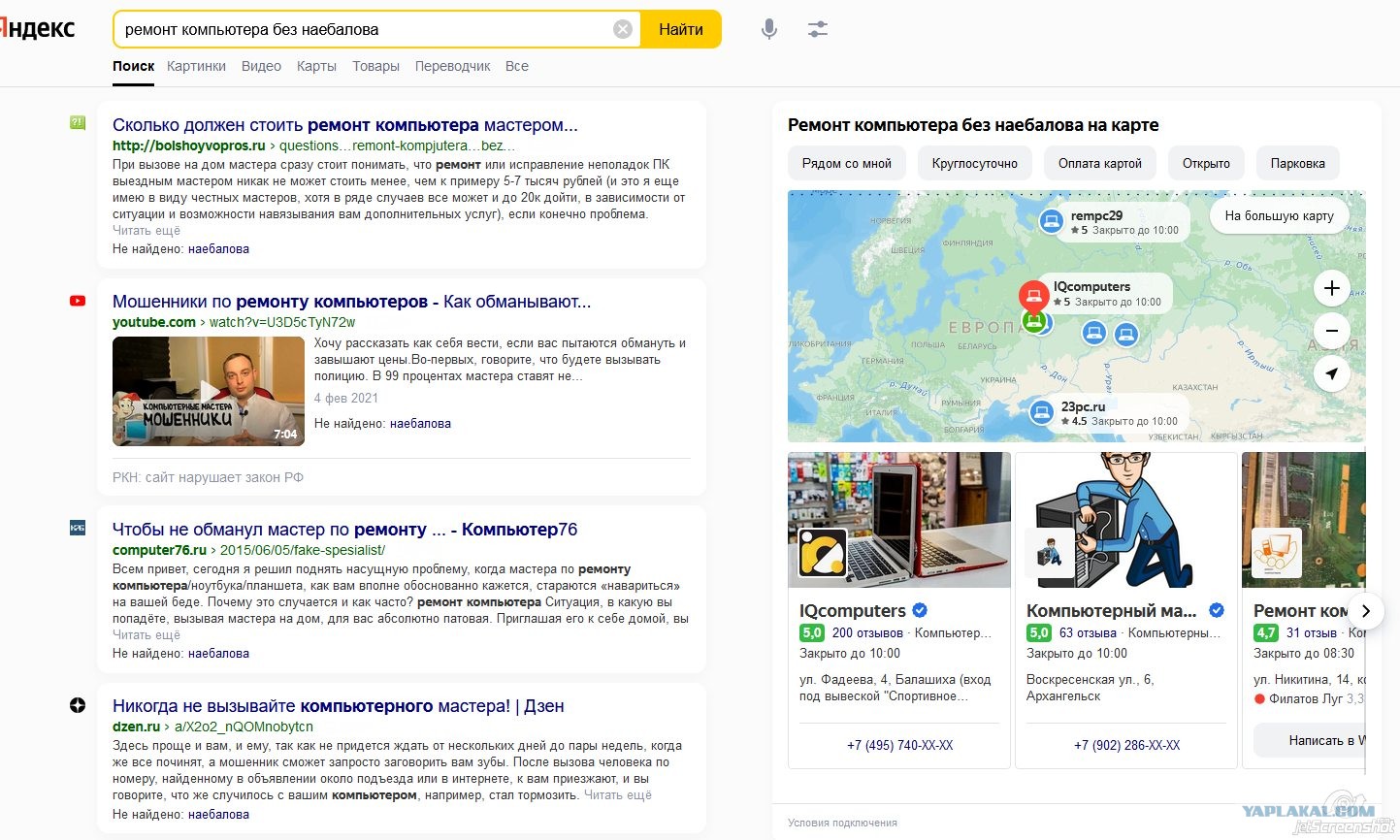Open the Условия подключения link

[842, 823]
